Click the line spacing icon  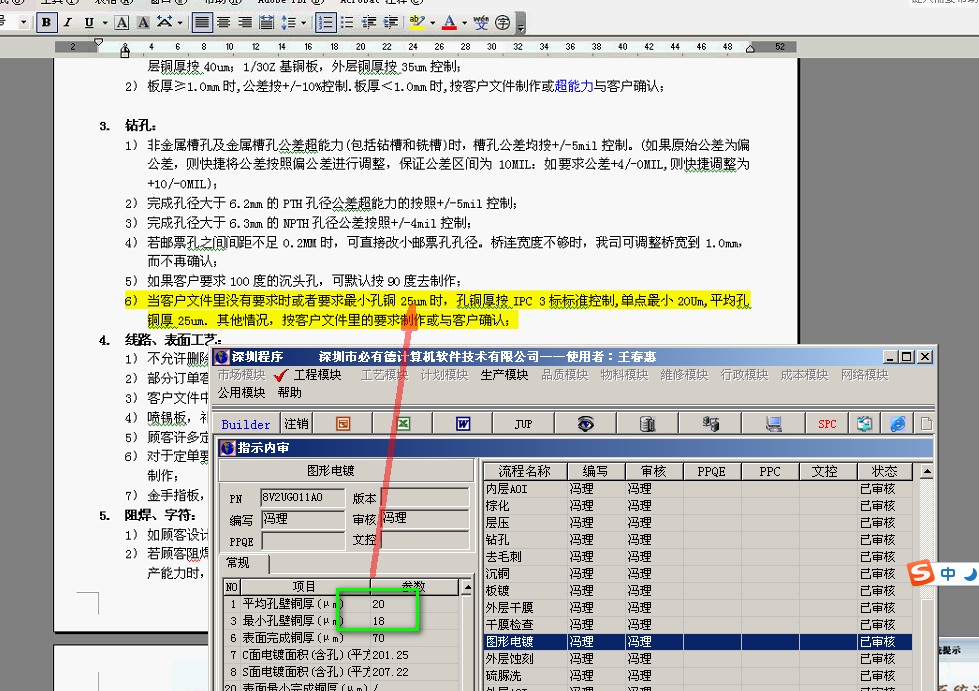tap(288, 23)
